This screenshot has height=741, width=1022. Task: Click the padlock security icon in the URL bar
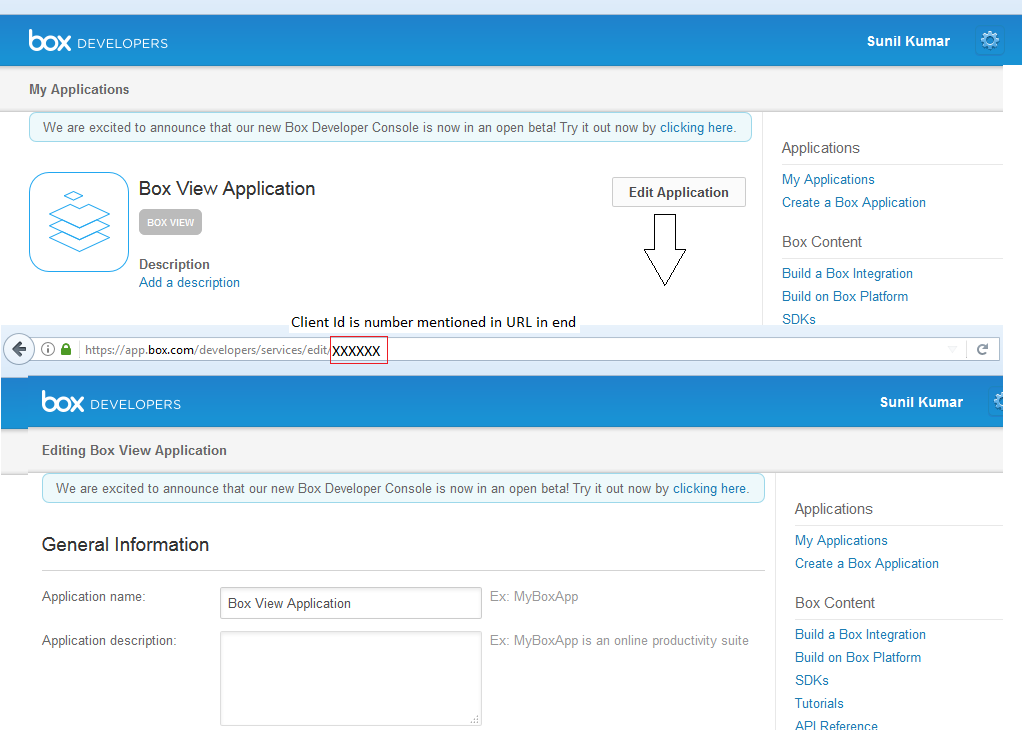(x=66, y=350)
